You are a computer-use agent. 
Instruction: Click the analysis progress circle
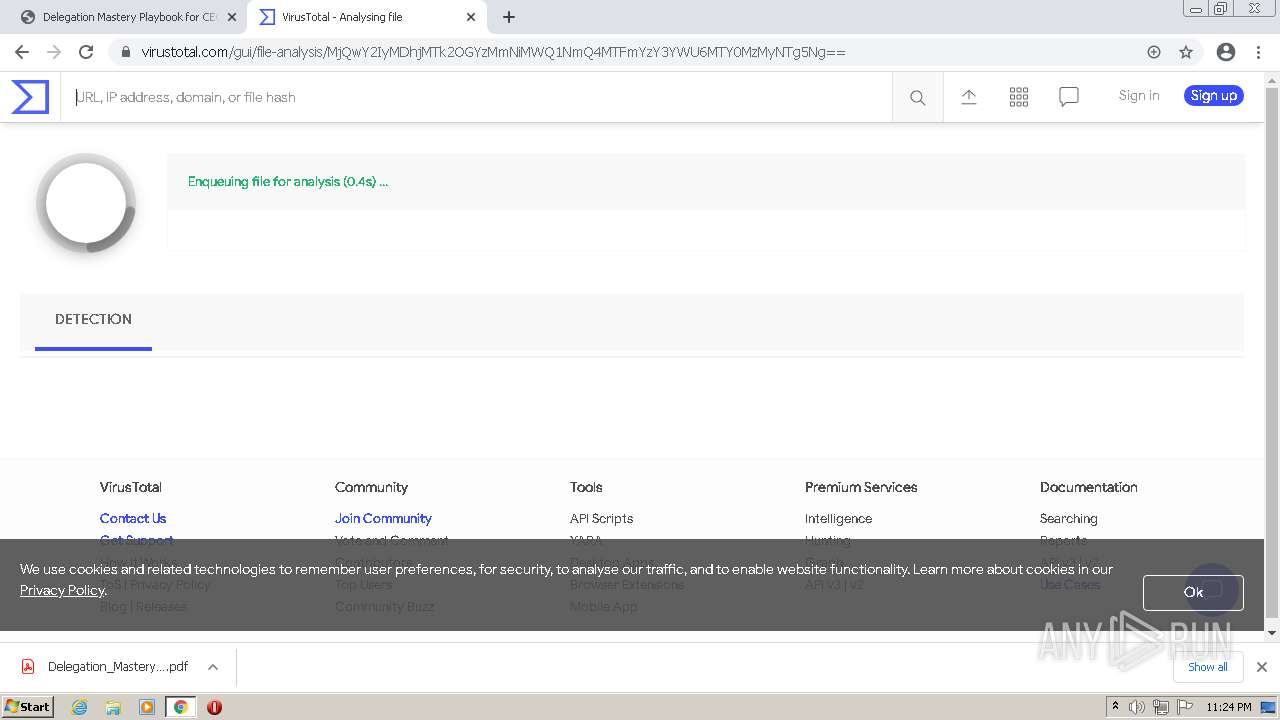click(86, 203)
